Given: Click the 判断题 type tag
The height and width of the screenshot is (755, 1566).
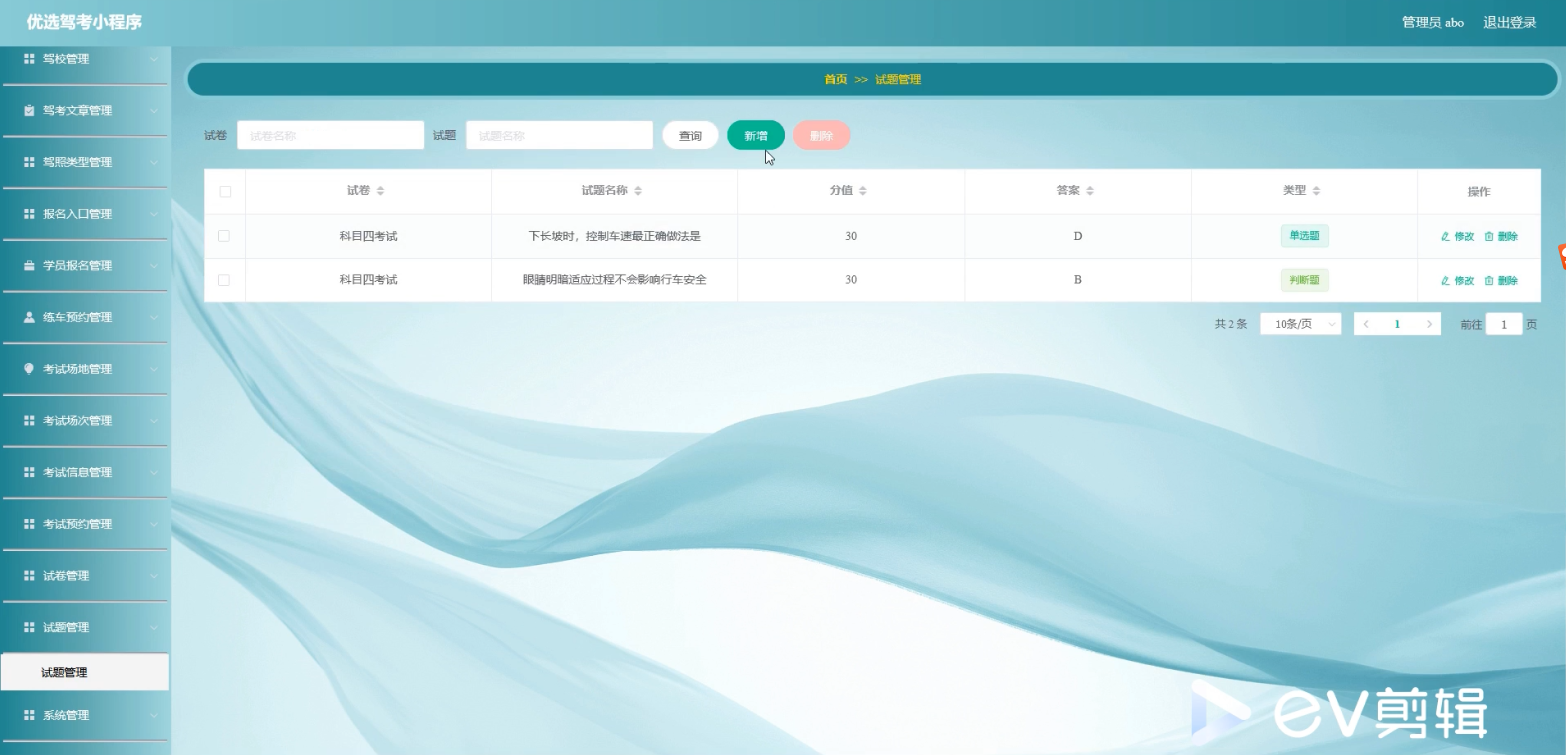Looking at the screenshot, I should coord(1304,280).
